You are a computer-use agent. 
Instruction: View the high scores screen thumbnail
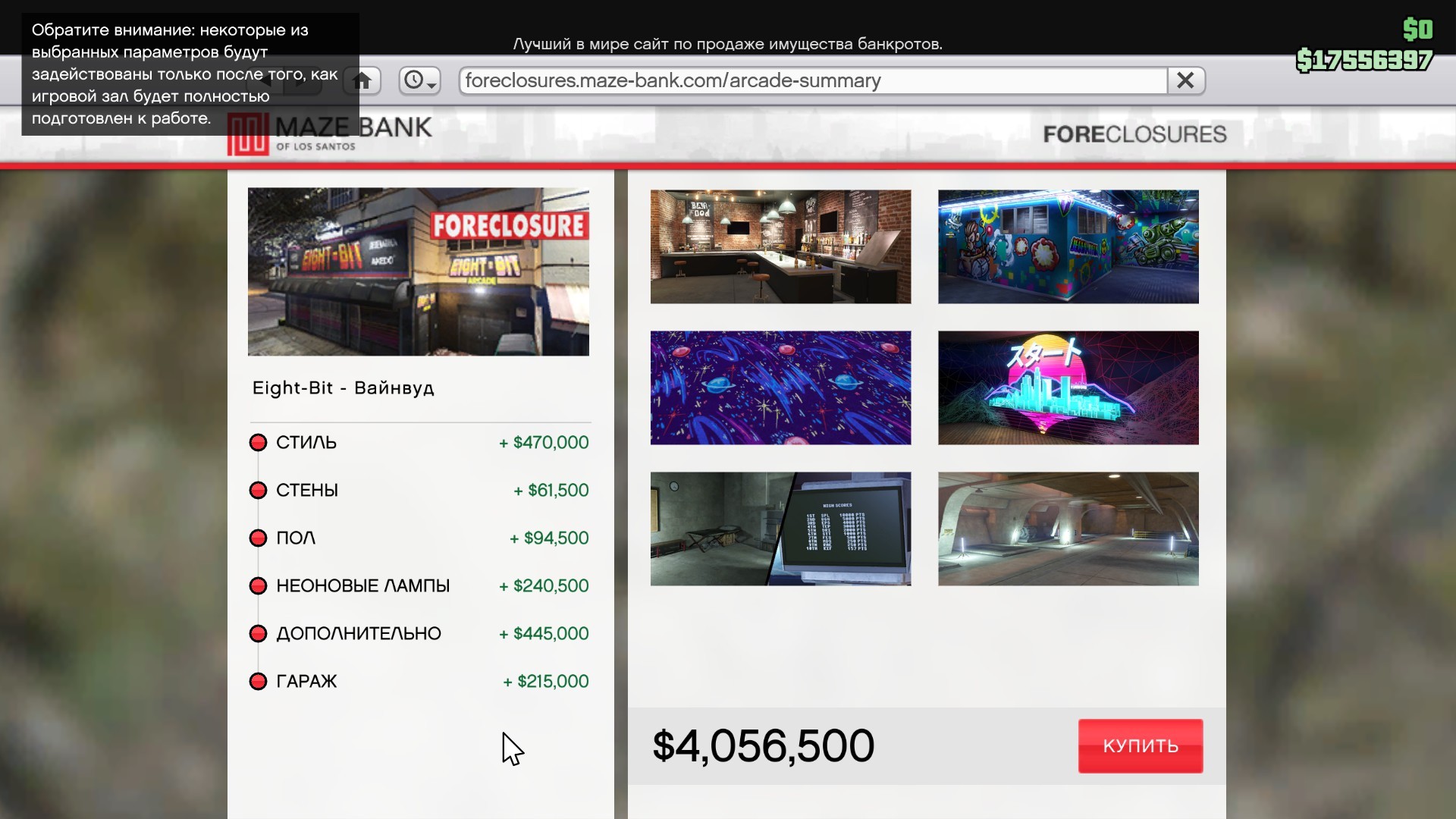click(780, 529)
